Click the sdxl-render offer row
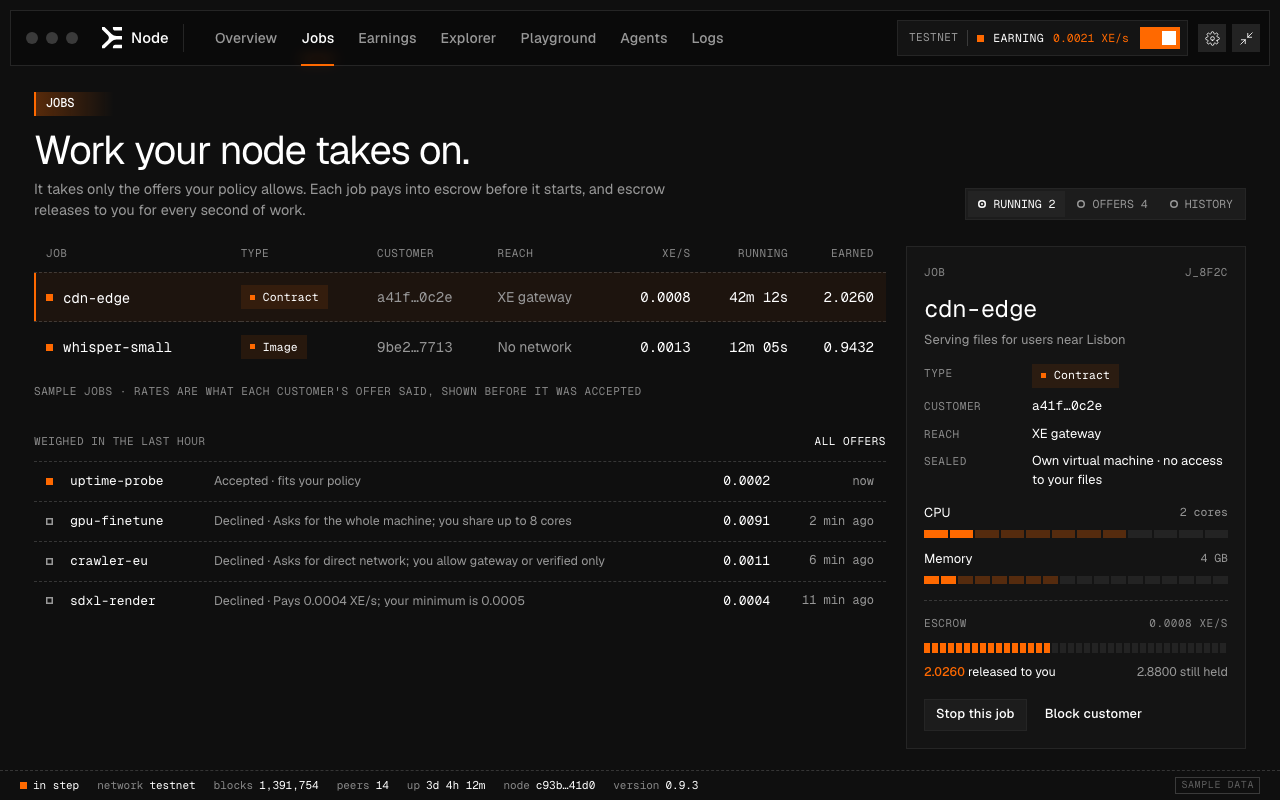This screenshot has height=800, width=1280. point(460,601)
